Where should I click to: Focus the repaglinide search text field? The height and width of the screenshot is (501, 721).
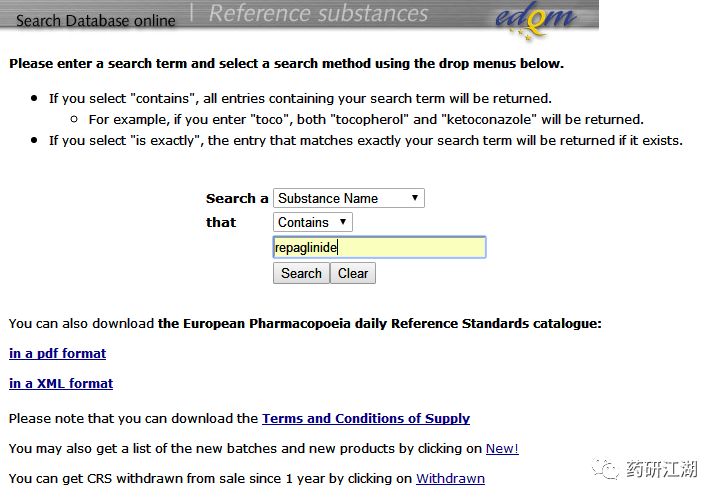pos(379,247)
